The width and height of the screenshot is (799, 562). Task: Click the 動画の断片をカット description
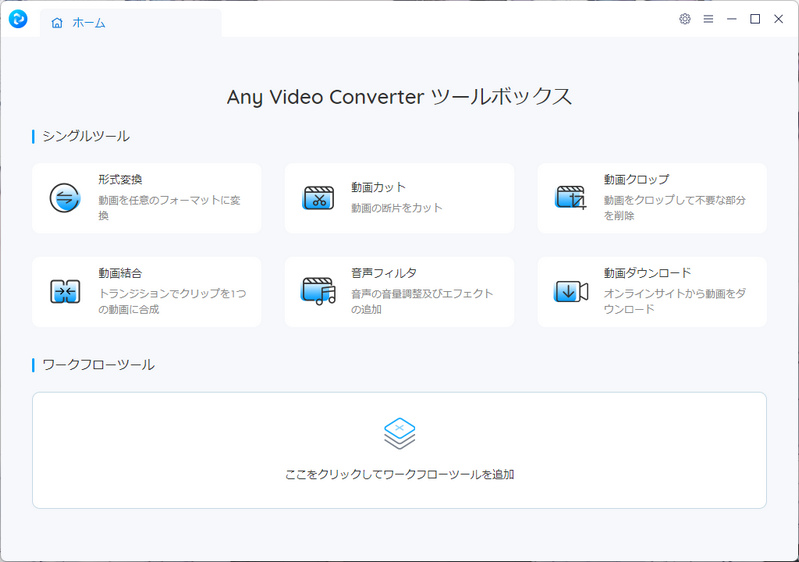tap(397, 208)
